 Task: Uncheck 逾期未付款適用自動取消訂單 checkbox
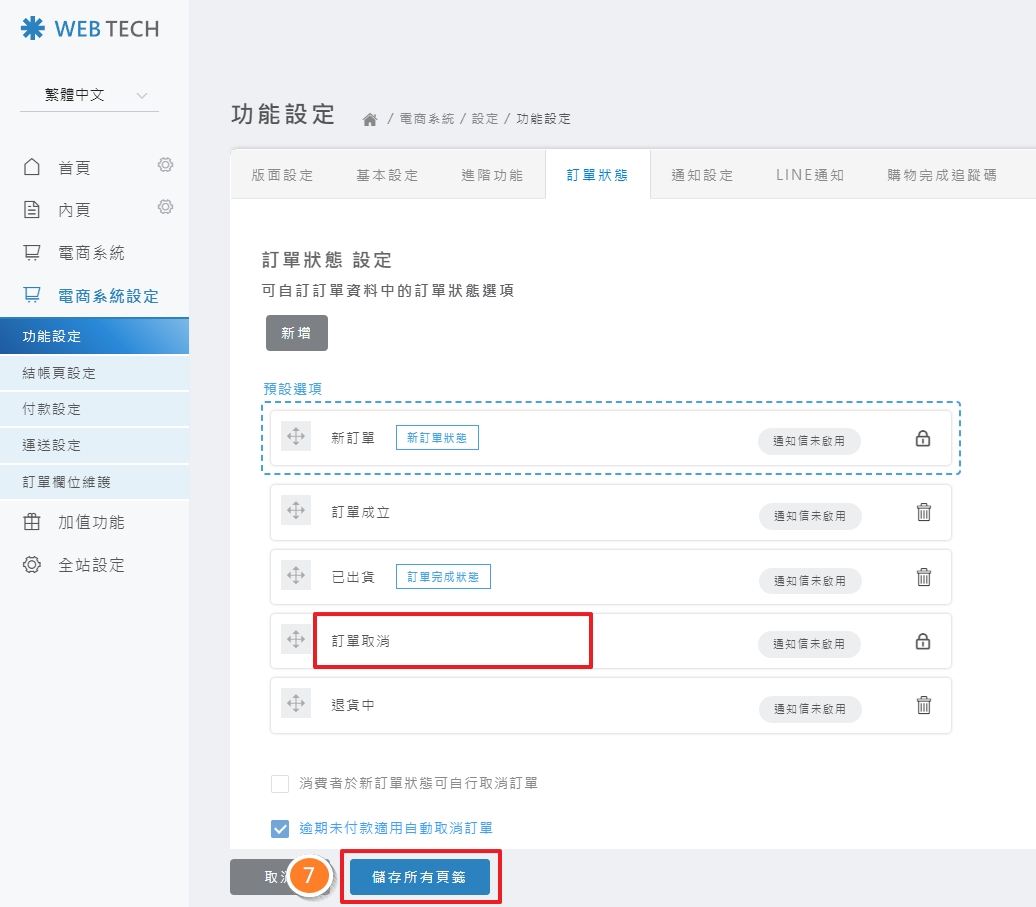[x=280, y=828]
